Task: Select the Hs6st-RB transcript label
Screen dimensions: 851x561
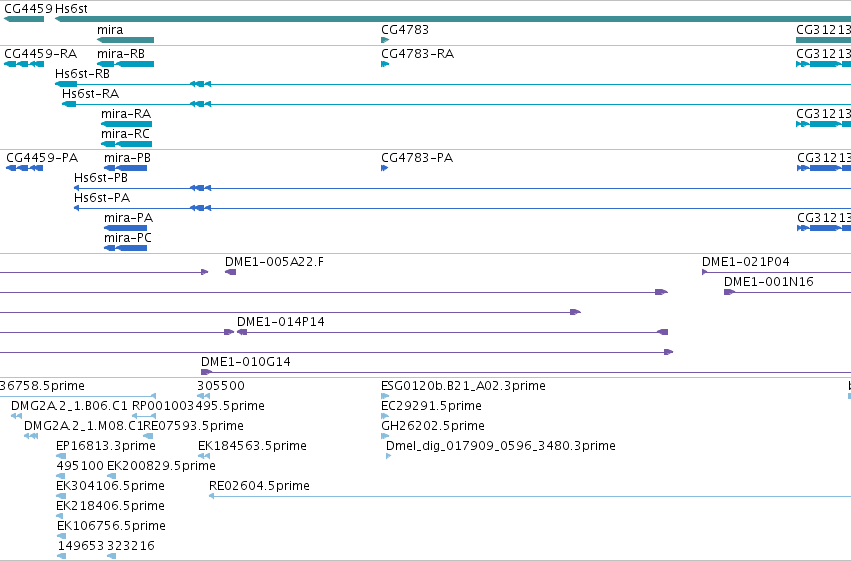Action: [x=82, y=74]
